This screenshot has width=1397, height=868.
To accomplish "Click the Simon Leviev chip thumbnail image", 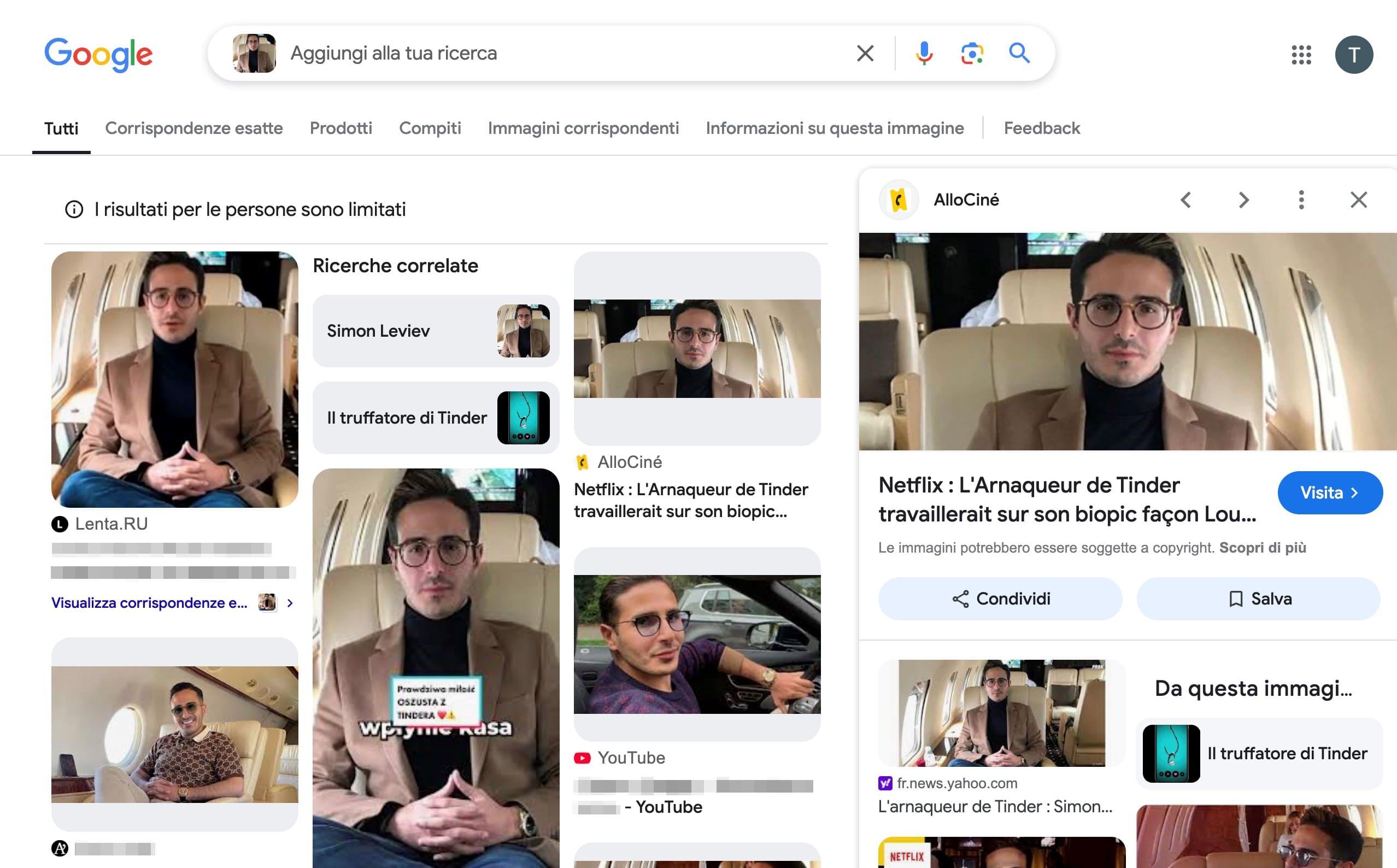I will click(523, 331).
